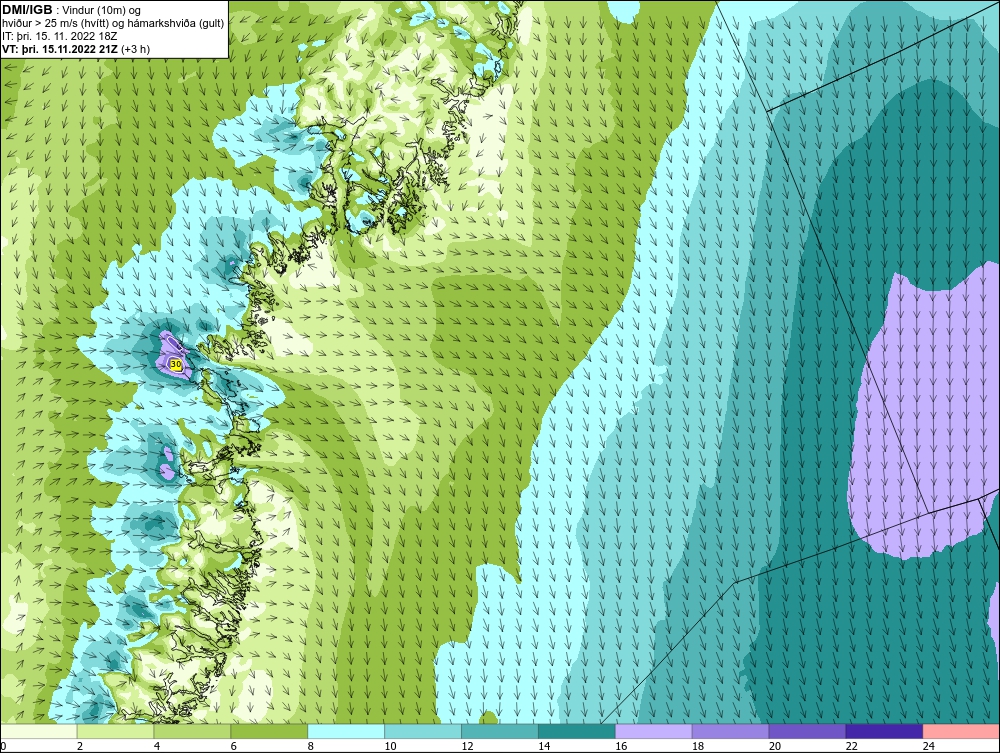Click the legend value label 20

(775, 746)
